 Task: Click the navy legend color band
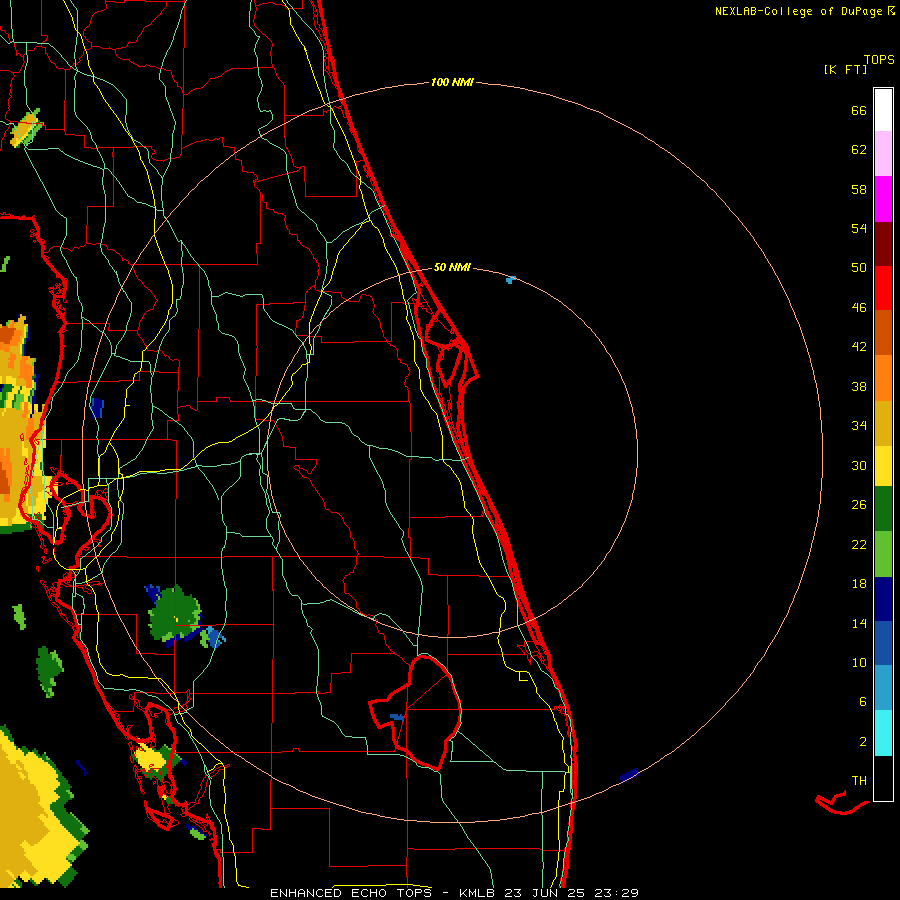883,599
